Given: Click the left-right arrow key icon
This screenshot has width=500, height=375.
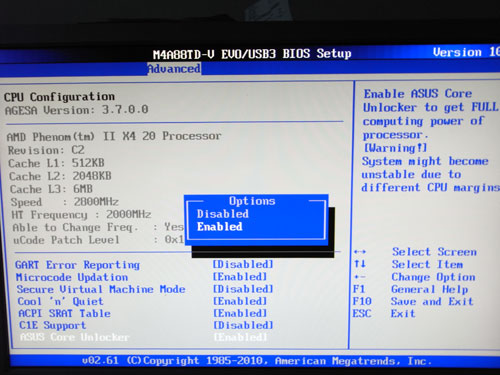Looking at the screenshot, I should click(x=360, y=252).
